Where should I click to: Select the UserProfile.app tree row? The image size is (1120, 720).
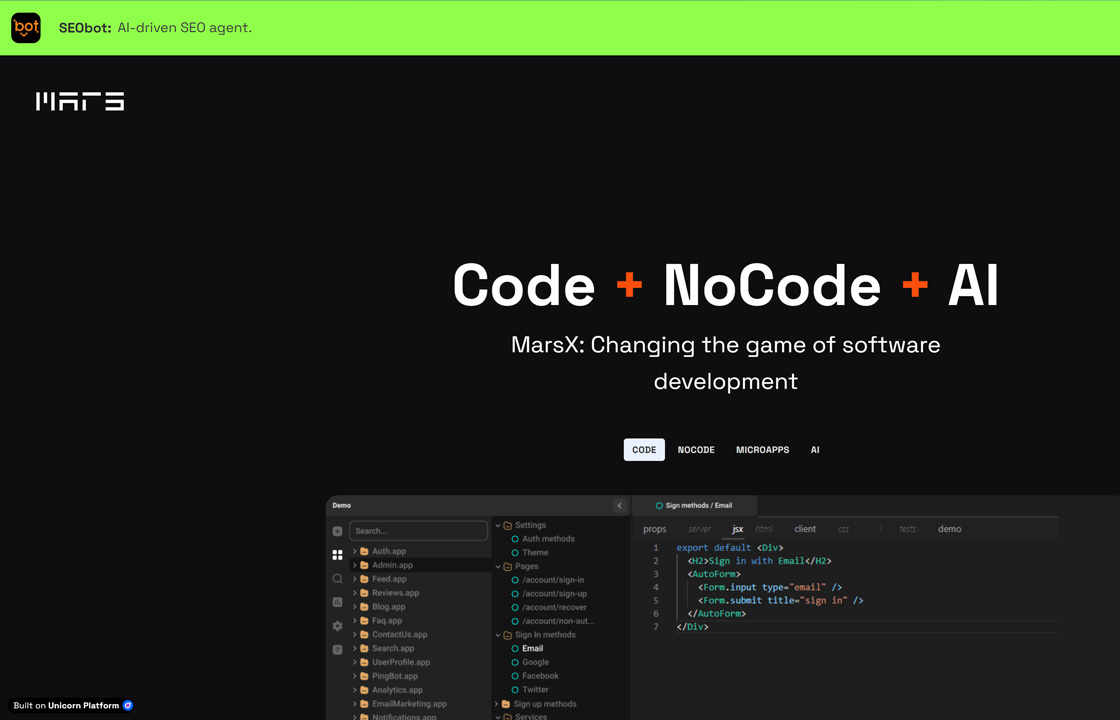(x=420, y=662)
